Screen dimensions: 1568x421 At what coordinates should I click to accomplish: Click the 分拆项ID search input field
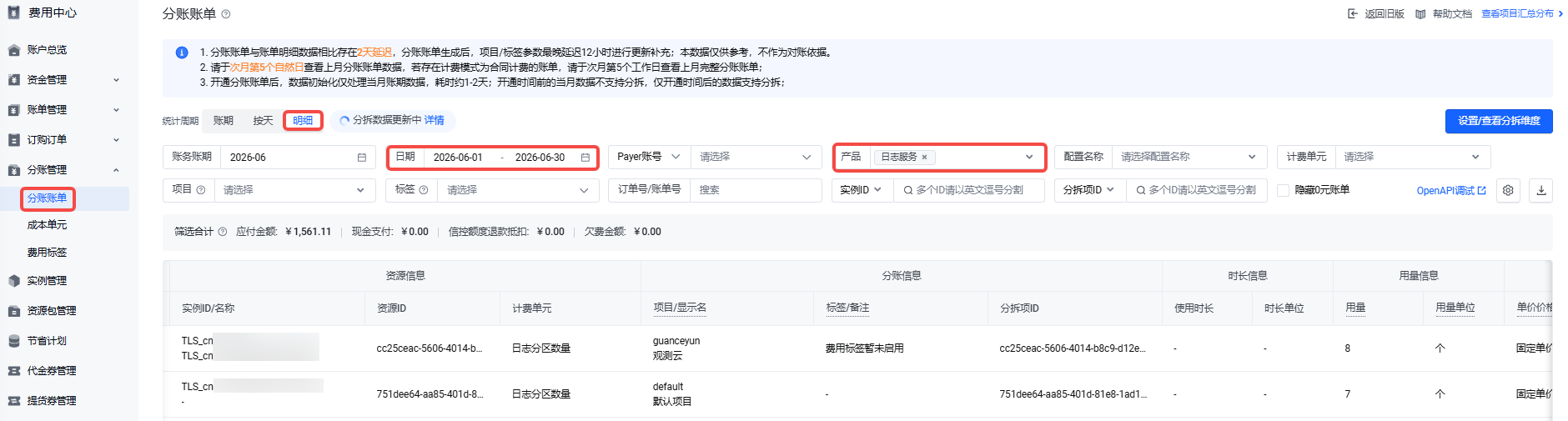click(1197, 190)
